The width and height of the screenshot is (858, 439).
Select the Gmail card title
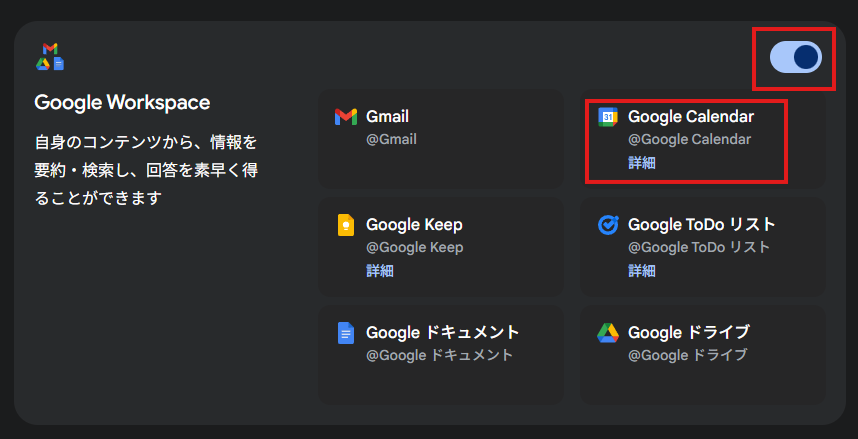click(x=387, y=117)
